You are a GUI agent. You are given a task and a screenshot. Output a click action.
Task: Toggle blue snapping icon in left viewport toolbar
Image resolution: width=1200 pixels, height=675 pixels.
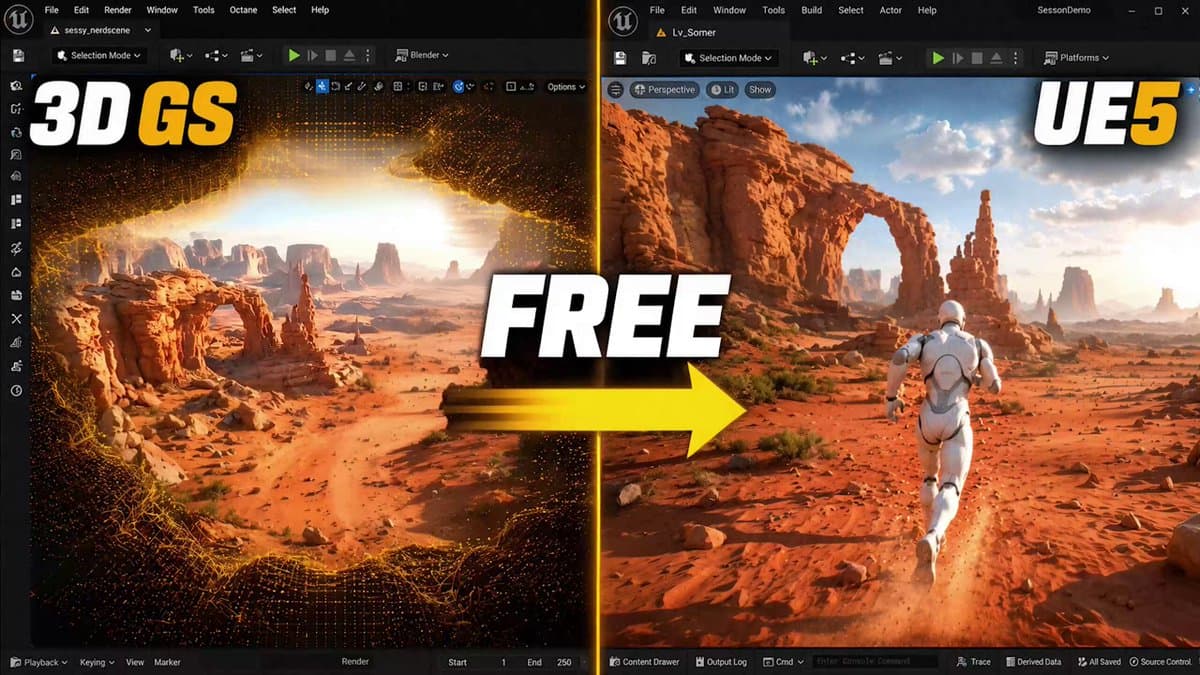coord(459,87)
